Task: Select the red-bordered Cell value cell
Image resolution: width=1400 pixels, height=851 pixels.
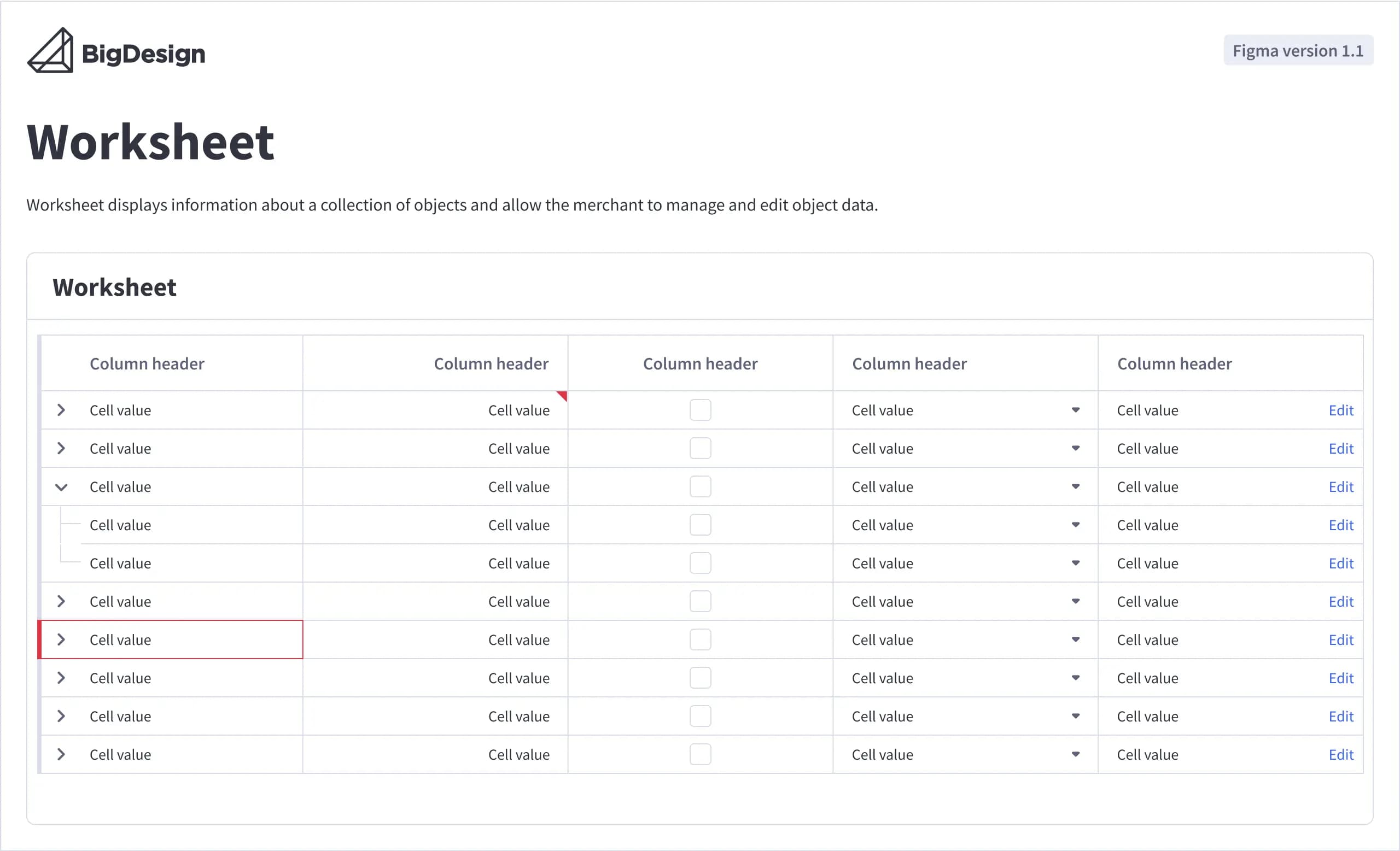Action: point(172,639)
